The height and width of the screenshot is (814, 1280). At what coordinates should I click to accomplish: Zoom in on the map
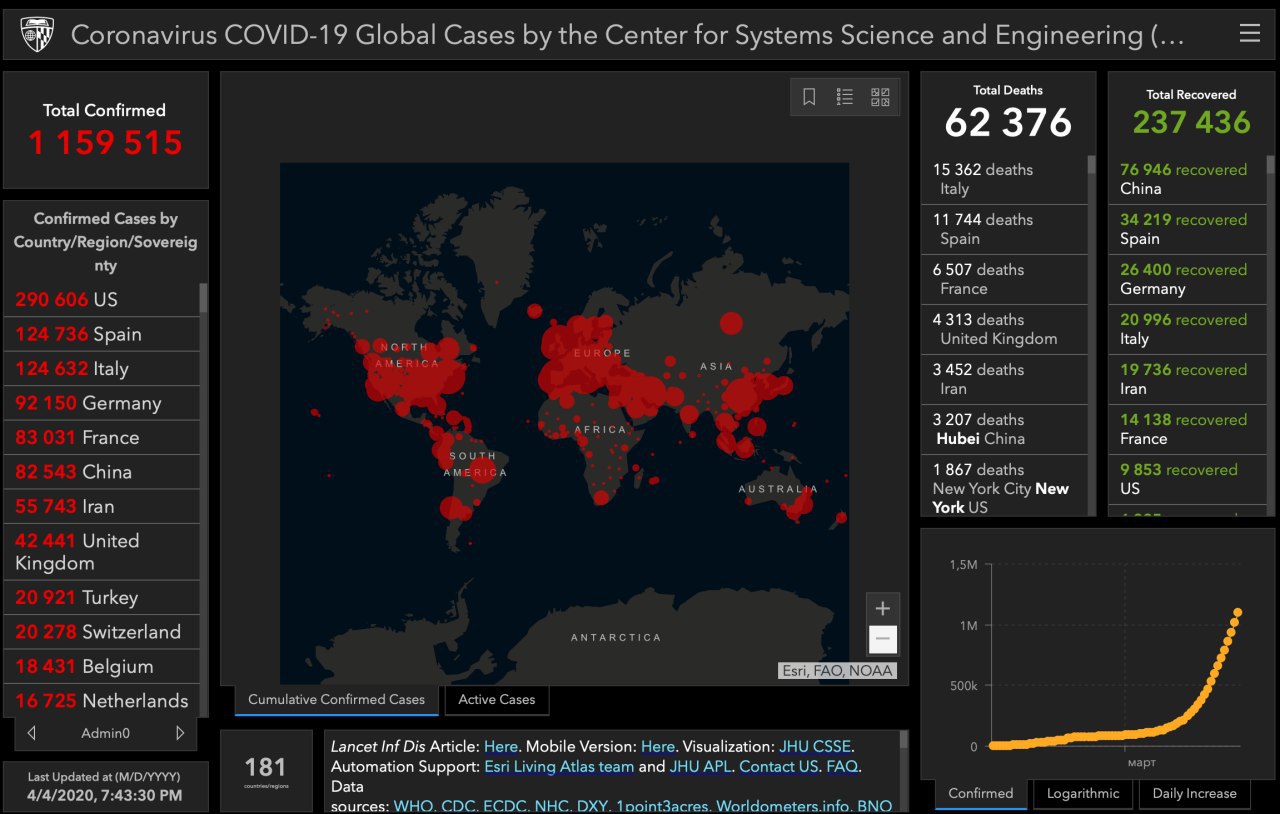[882, 608]
